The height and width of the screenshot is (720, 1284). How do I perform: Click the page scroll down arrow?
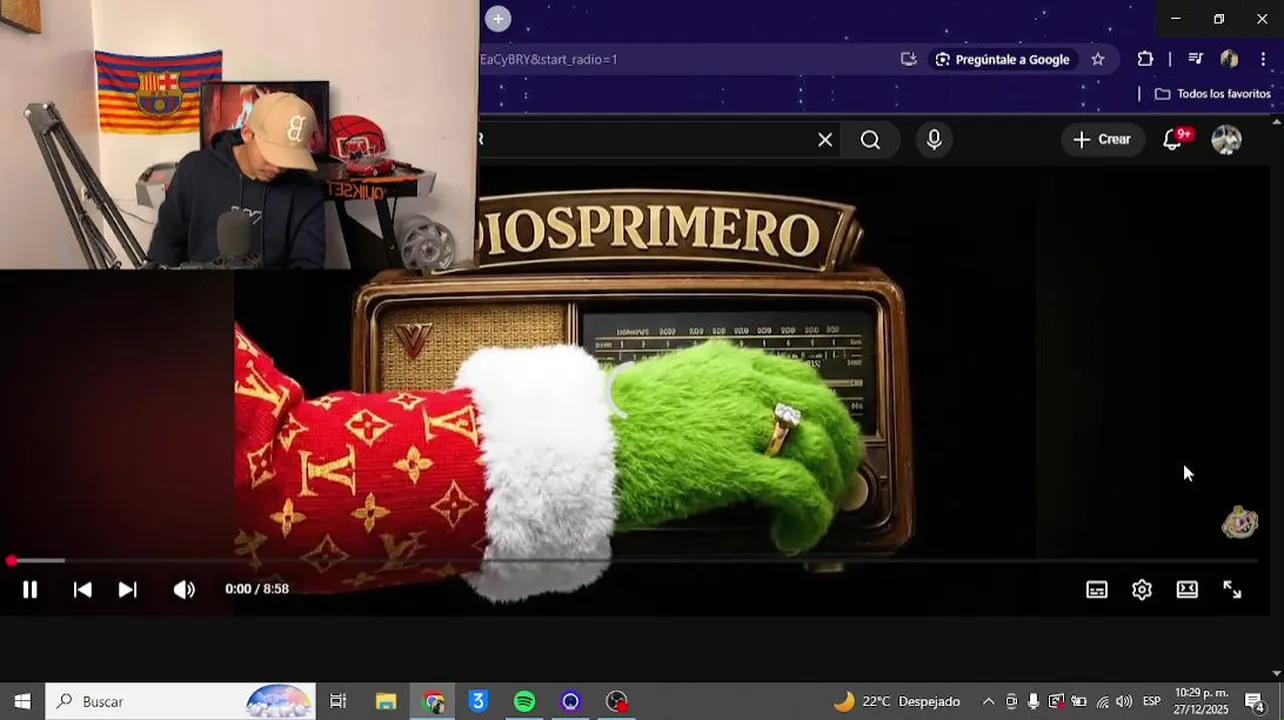(x=1276, y=673)
